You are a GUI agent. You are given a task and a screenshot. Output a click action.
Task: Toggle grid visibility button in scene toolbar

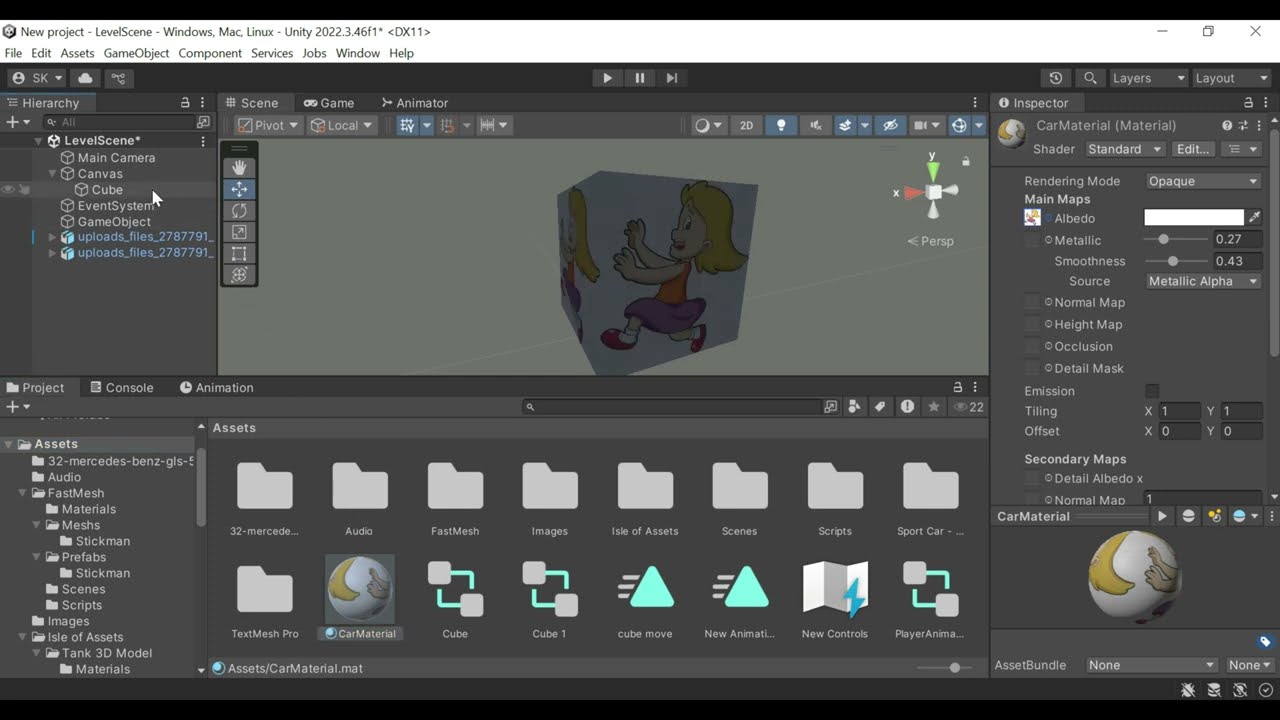click(407, 125)
